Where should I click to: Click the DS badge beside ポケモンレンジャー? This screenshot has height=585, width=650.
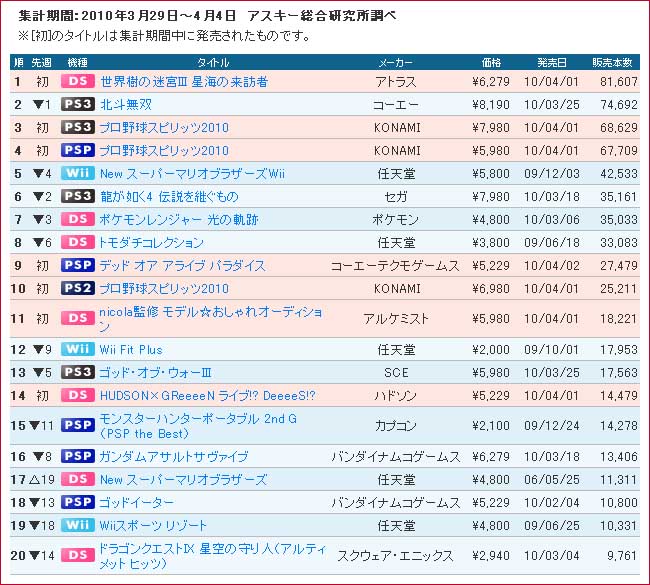pos(78,219)
